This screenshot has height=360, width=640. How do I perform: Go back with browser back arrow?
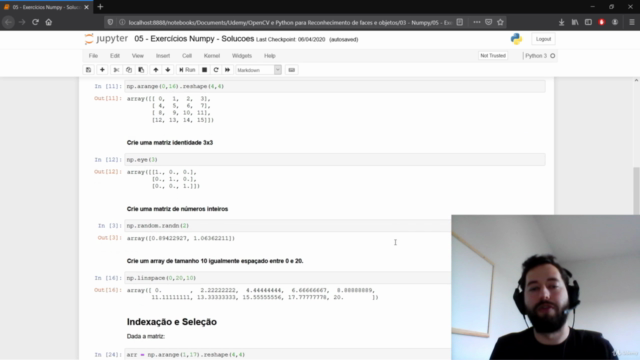pos(8,22)
